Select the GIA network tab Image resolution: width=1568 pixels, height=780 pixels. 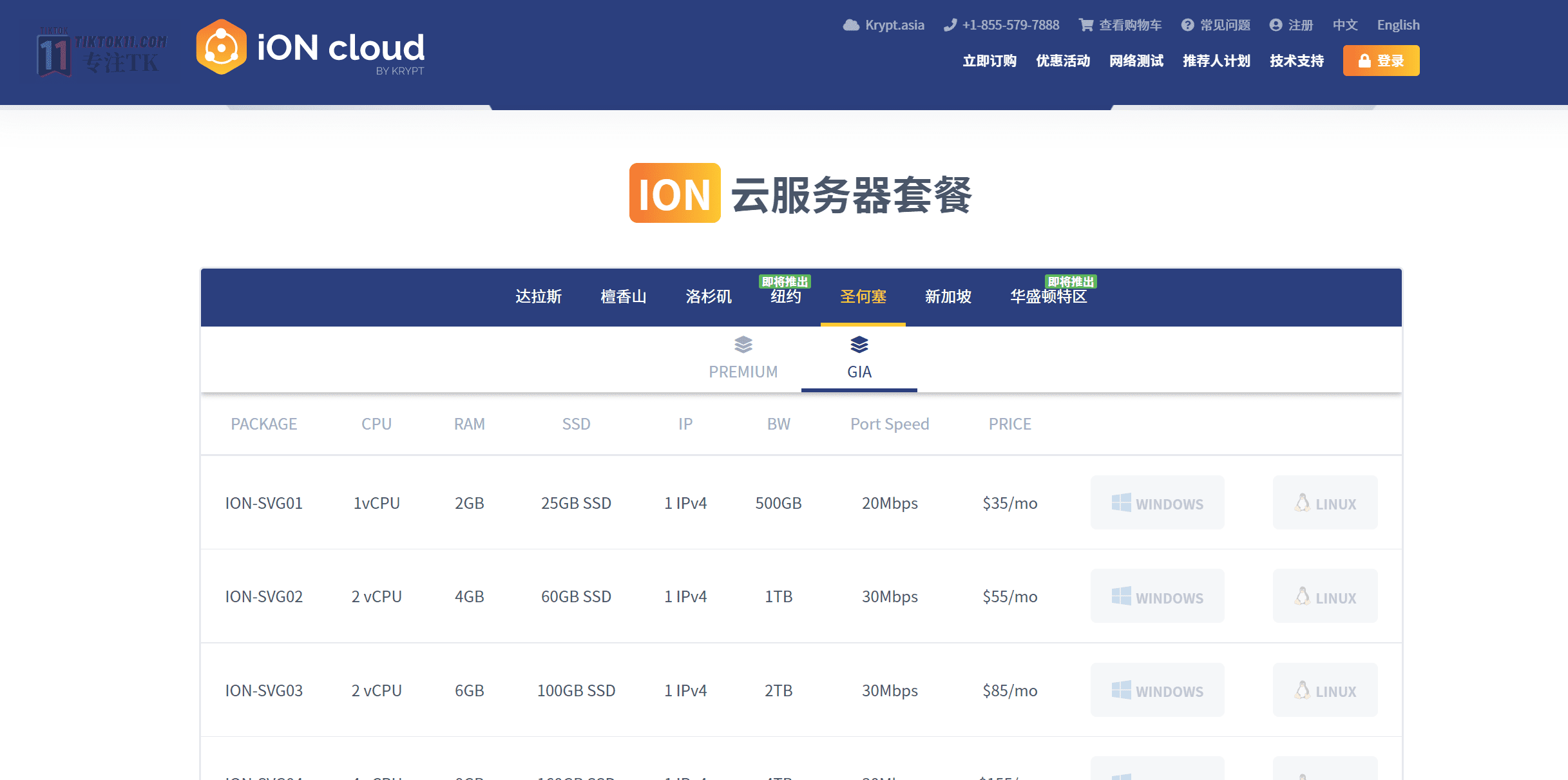point(859,359)
